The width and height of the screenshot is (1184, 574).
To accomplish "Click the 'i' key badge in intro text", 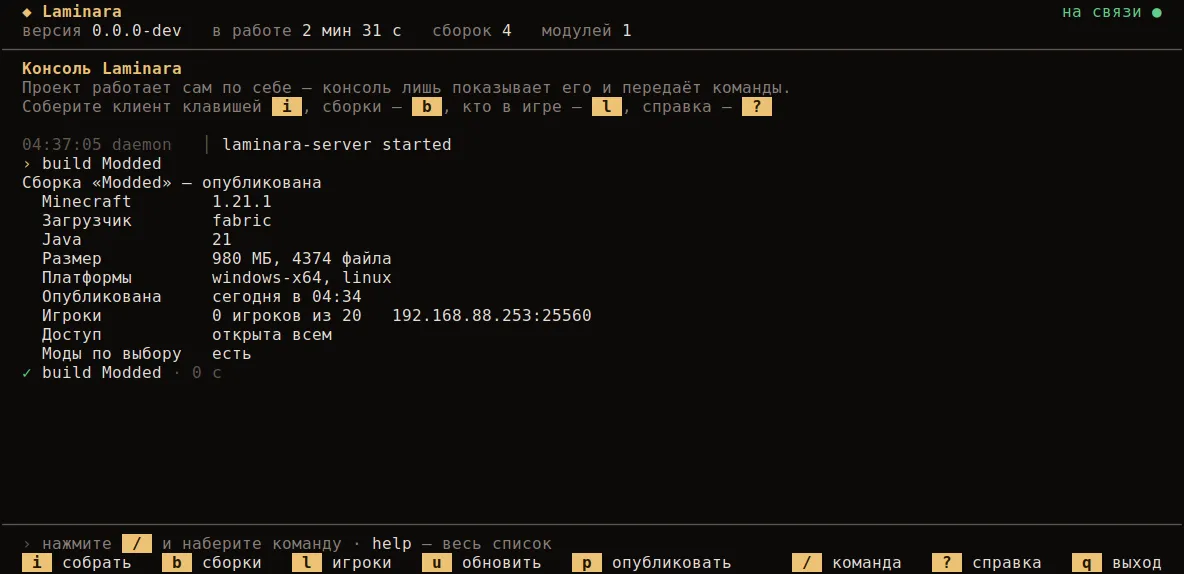I will (x=286, y=106).
